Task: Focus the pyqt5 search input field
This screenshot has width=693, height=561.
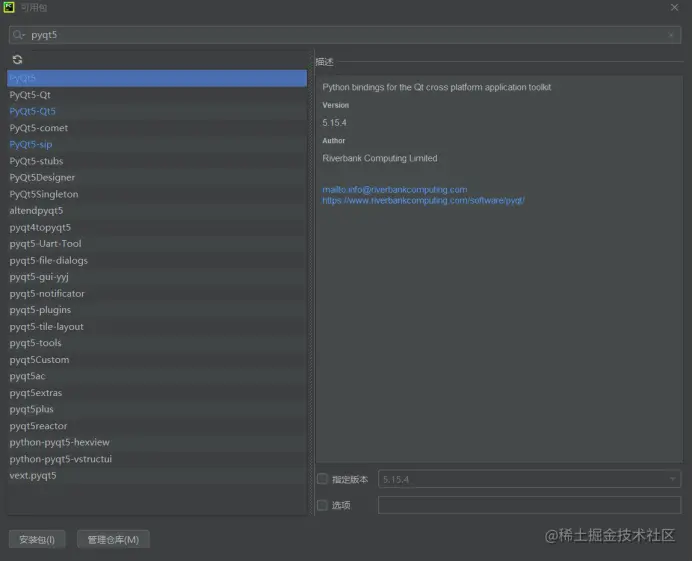Action: point(345,35)
